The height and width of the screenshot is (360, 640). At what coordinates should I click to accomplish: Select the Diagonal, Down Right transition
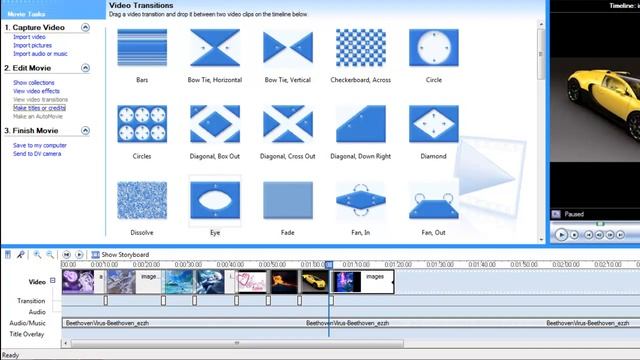pyautogui.click(x=360, y=124)
